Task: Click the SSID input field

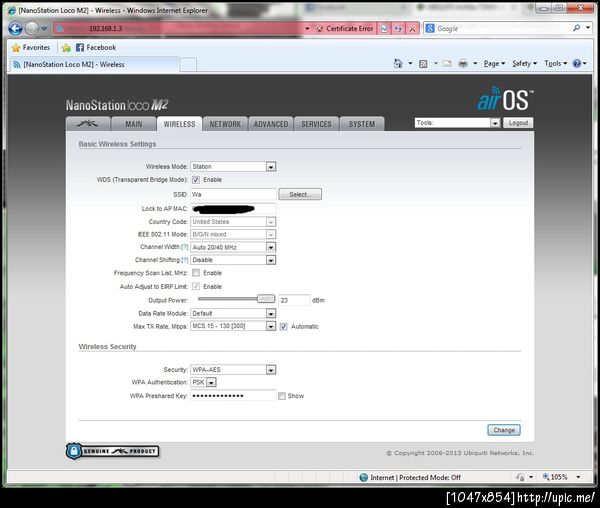Action: pyautogui.click(x=233, y=194)
